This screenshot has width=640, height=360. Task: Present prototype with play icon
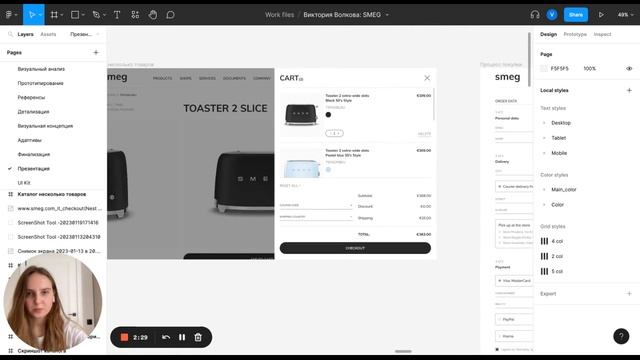[601, 15]
